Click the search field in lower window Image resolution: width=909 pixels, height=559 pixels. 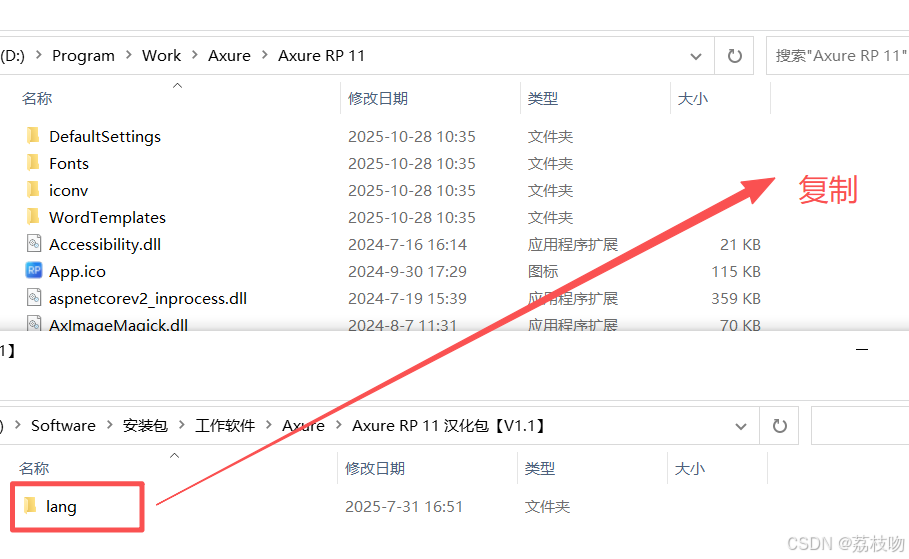860,426
